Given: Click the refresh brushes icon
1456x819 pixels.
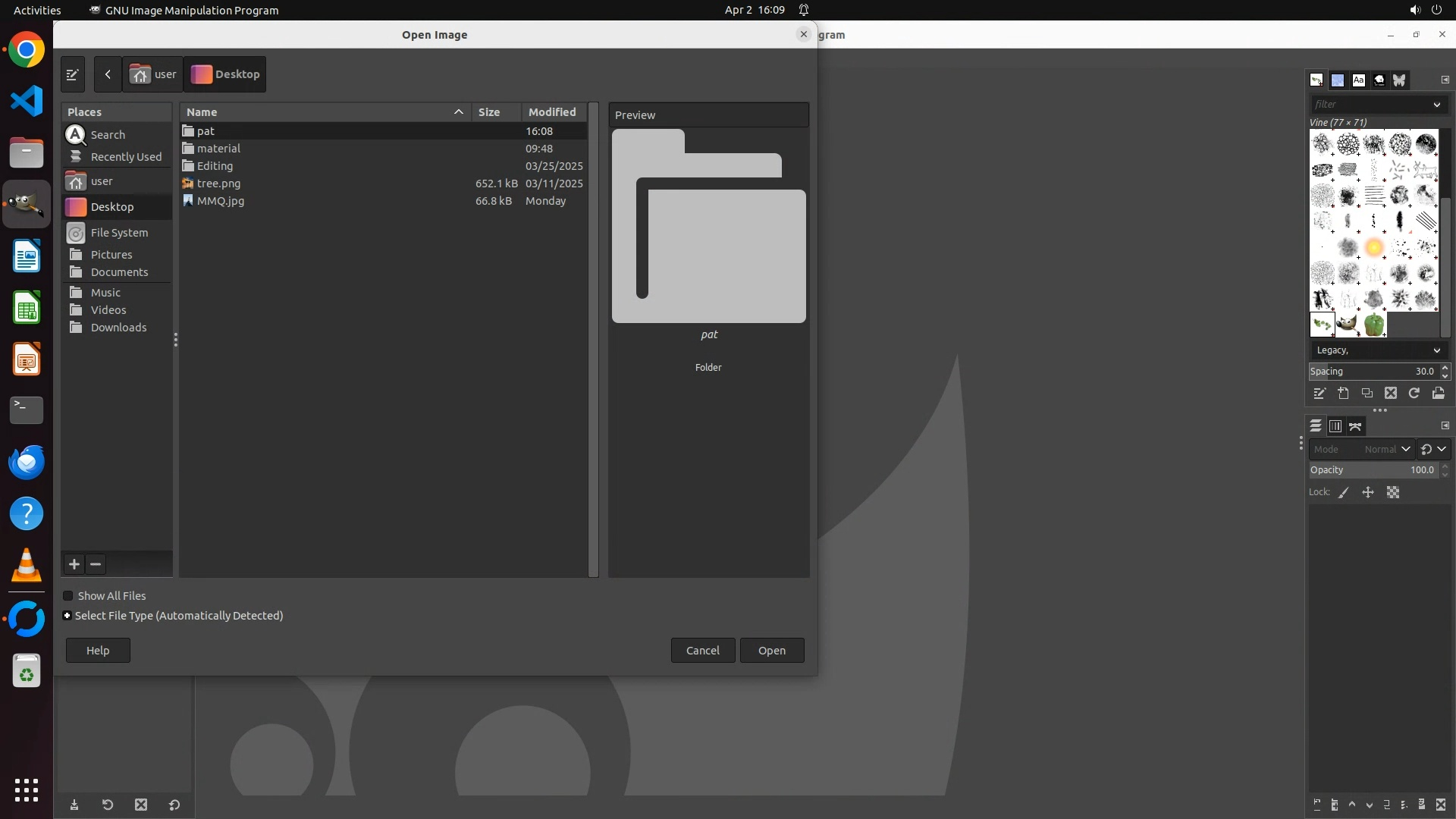Looking at the screenshot, I should point(1414,393).
